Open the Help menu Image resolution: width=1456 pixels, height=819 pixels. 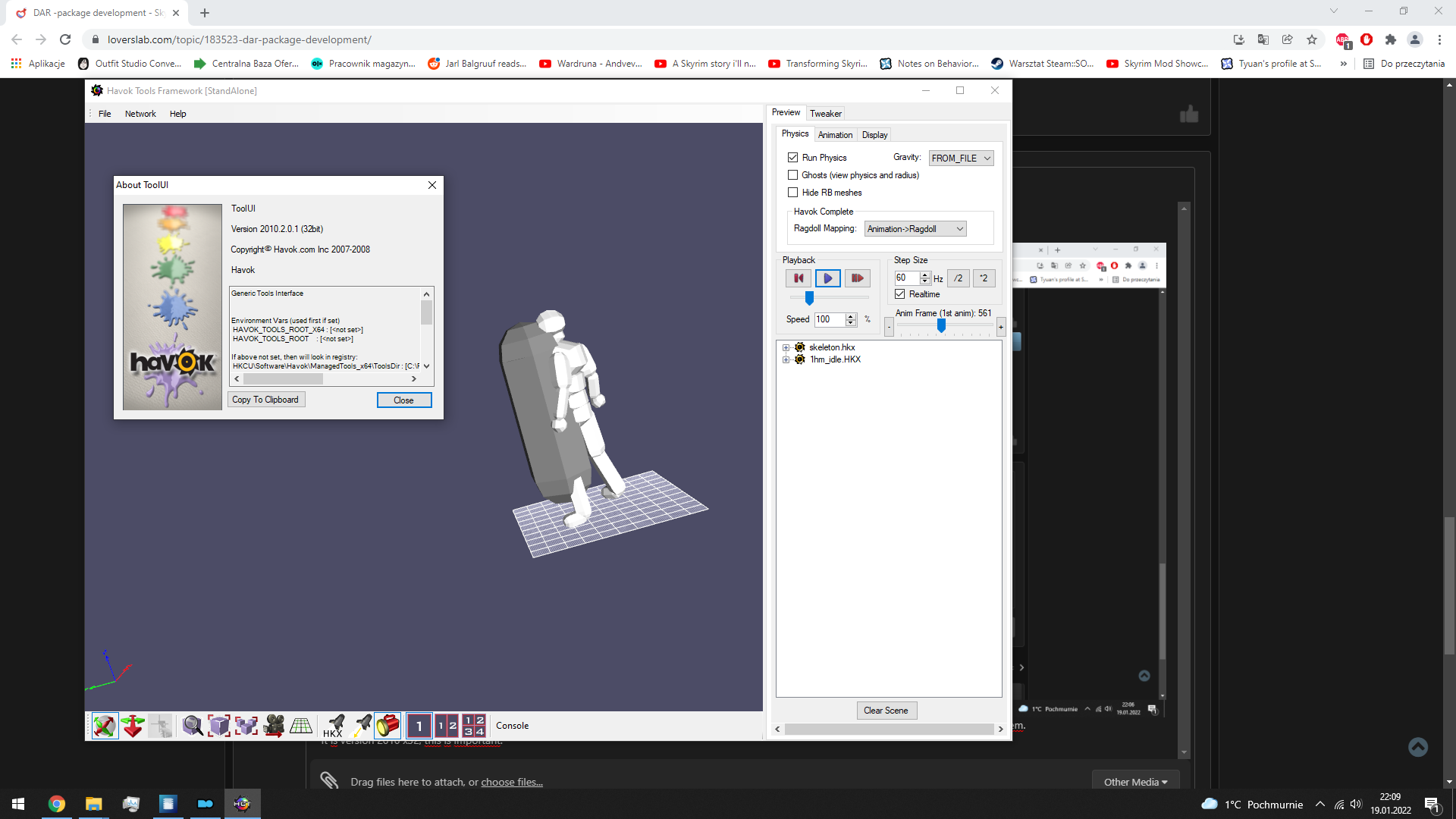(177, 114)
